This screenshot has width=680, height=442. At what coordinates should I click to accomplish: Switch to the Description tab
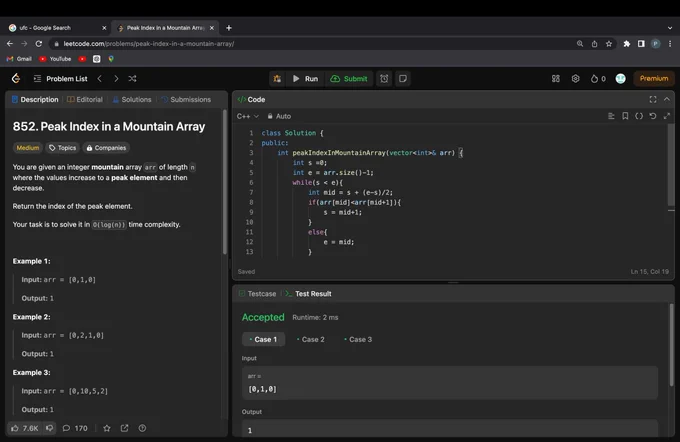click(x=35, y=99)
